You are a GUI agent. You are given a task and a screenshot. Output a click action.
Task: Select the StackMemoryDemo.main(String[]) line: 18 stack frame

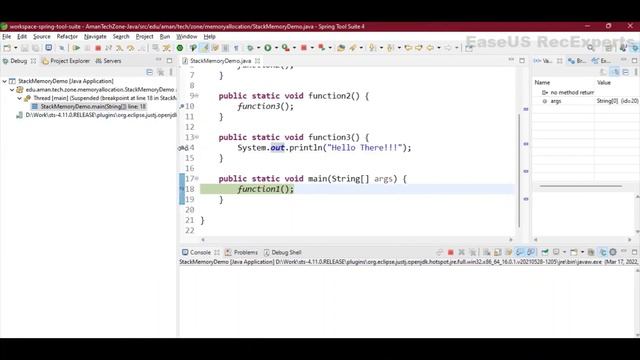coord(89,107)
